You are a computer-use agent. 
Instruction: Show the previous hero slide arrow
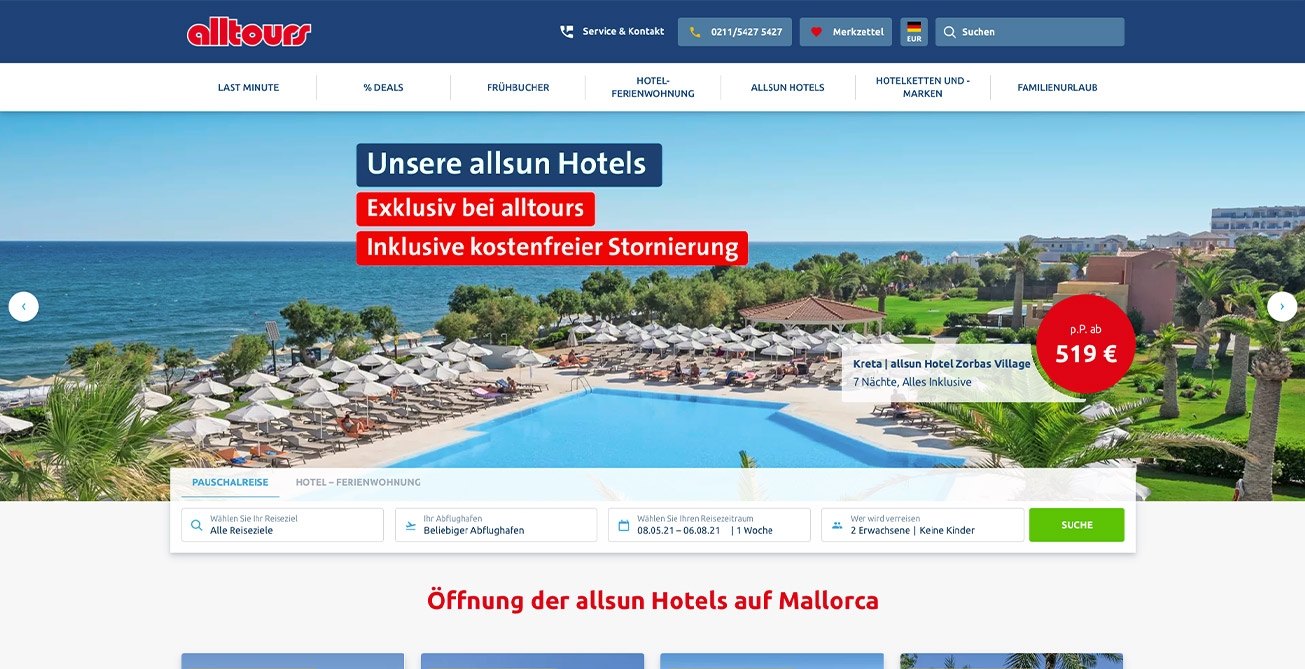tap(24, 306)
